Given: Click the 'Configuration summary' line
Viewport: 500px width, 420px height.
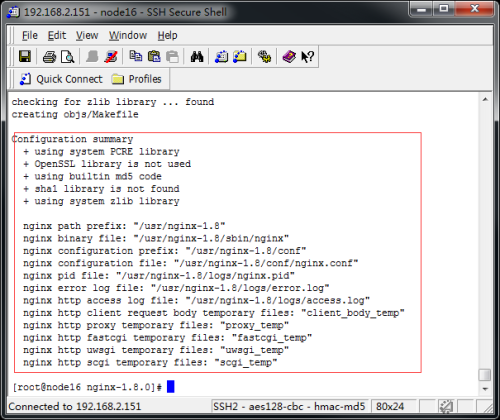Looking at the screenshot, I should point(72,139).
